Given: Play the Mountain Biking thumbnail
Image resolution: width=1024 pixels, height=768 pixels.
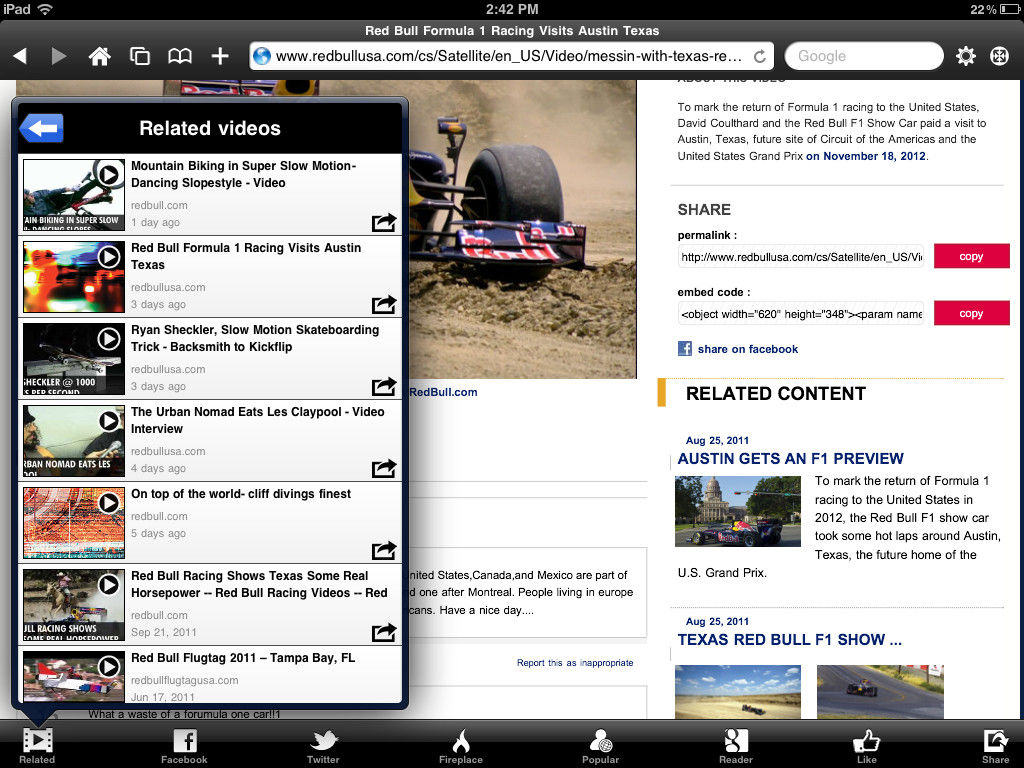Looking at the screenshot, I should (x=74, y=195).
